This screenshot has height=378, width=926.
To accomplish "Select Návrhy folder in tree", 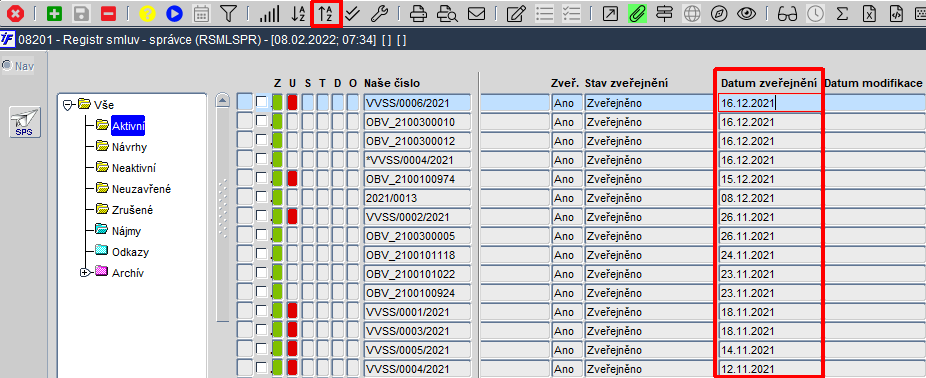I will tap(129, 147).
